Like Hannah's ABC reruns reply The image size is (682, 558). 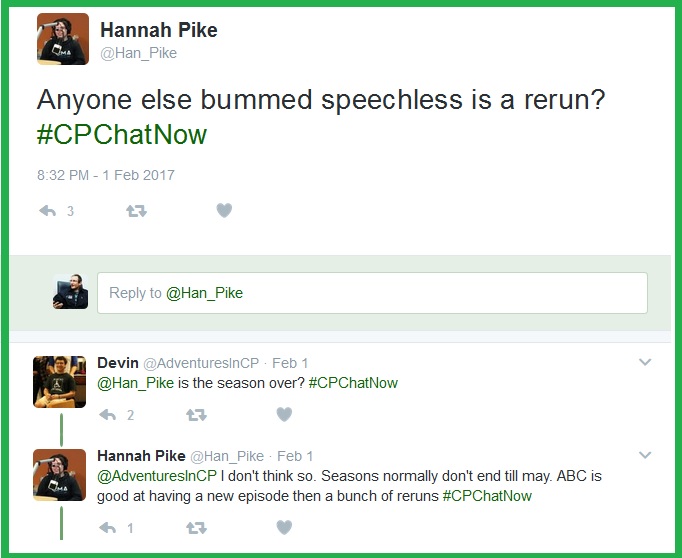[x=284, y=527]
